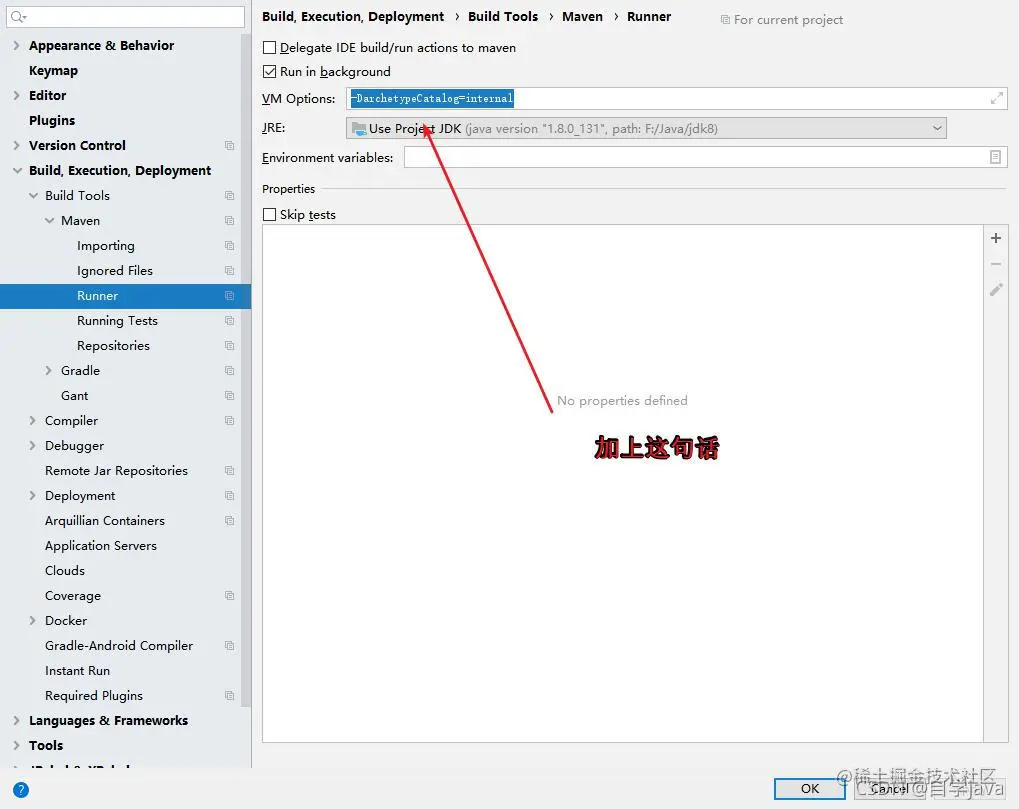Click project-level icon beside Gant
The height and width of the screenshot is (809, 1019).
[x=229, y=396]
